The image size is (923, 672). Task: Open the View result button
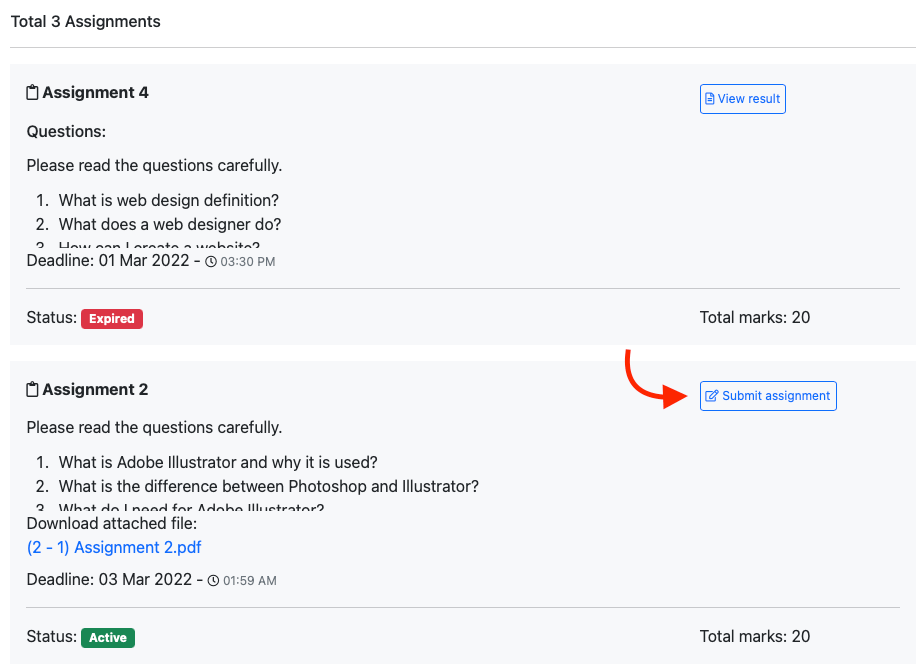click(742, 99)
